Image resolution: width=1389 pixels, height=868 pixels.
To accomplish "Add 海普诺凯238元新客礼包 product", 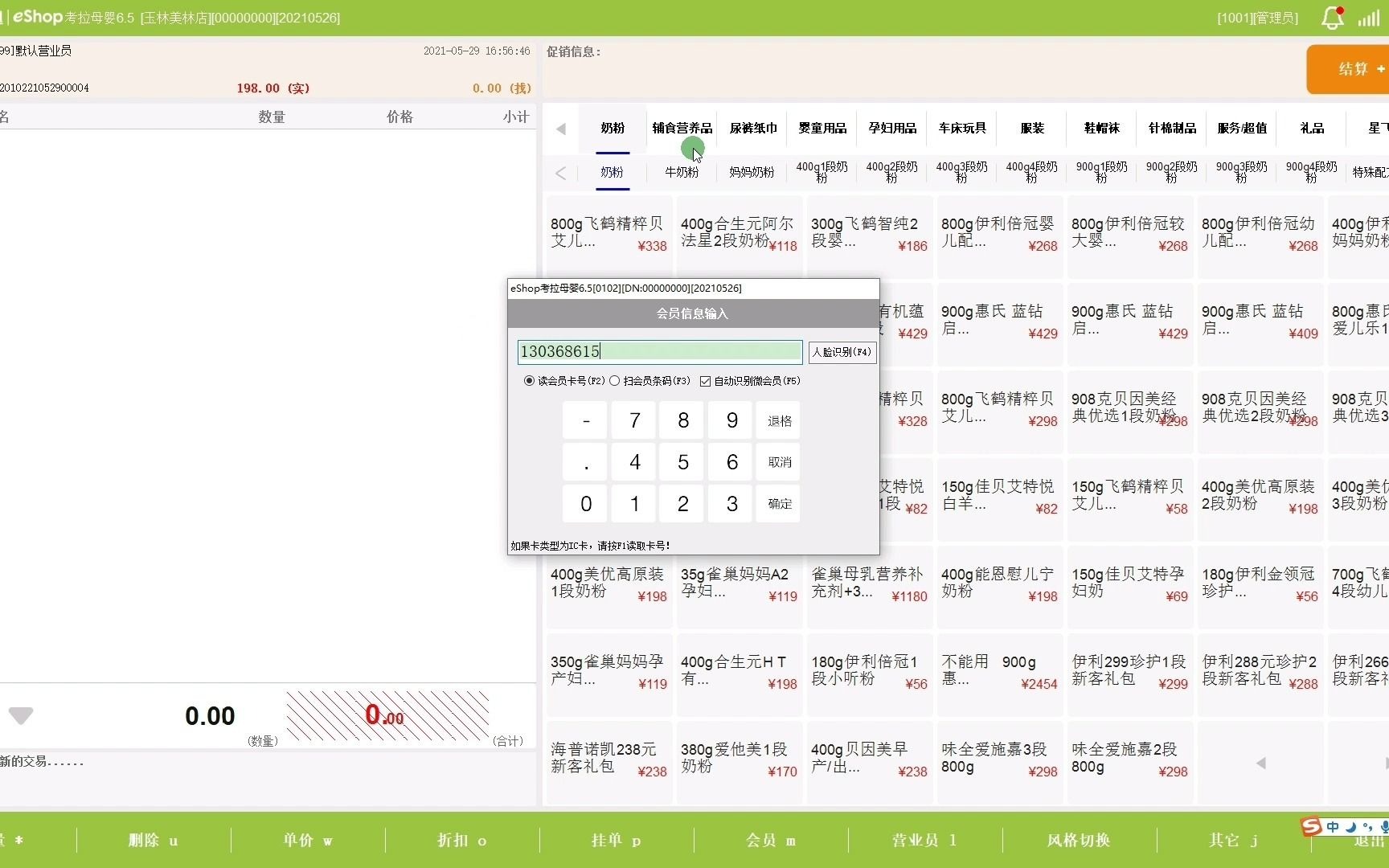I will 608,762.
